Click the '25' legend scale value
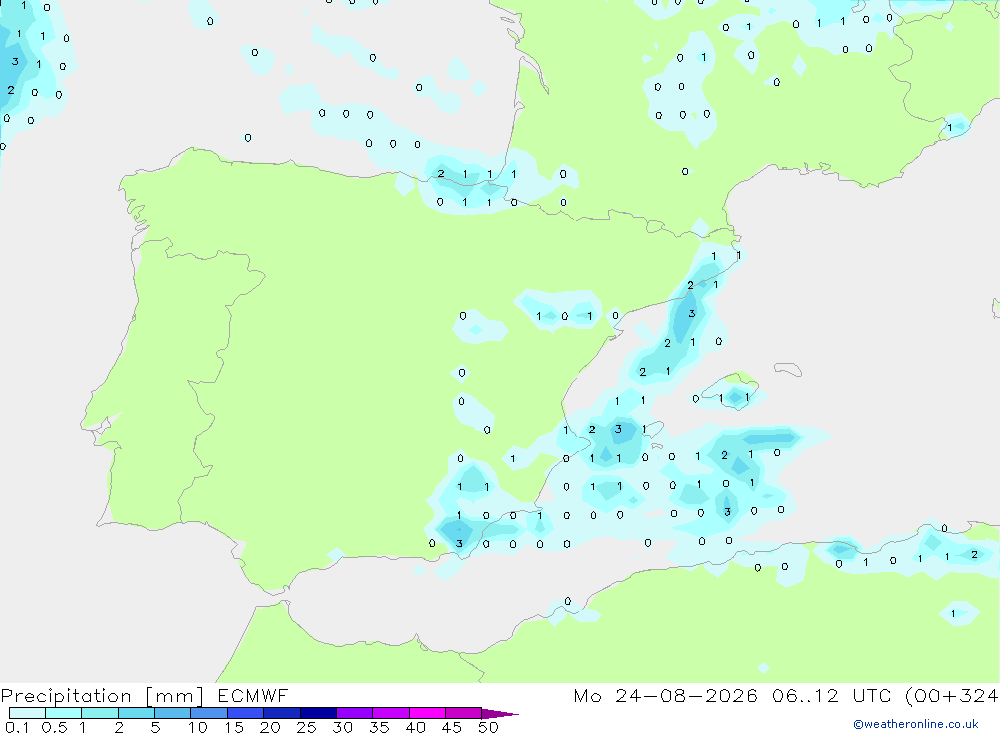The width and height of the screenshot is (1000, 733). 306,727
